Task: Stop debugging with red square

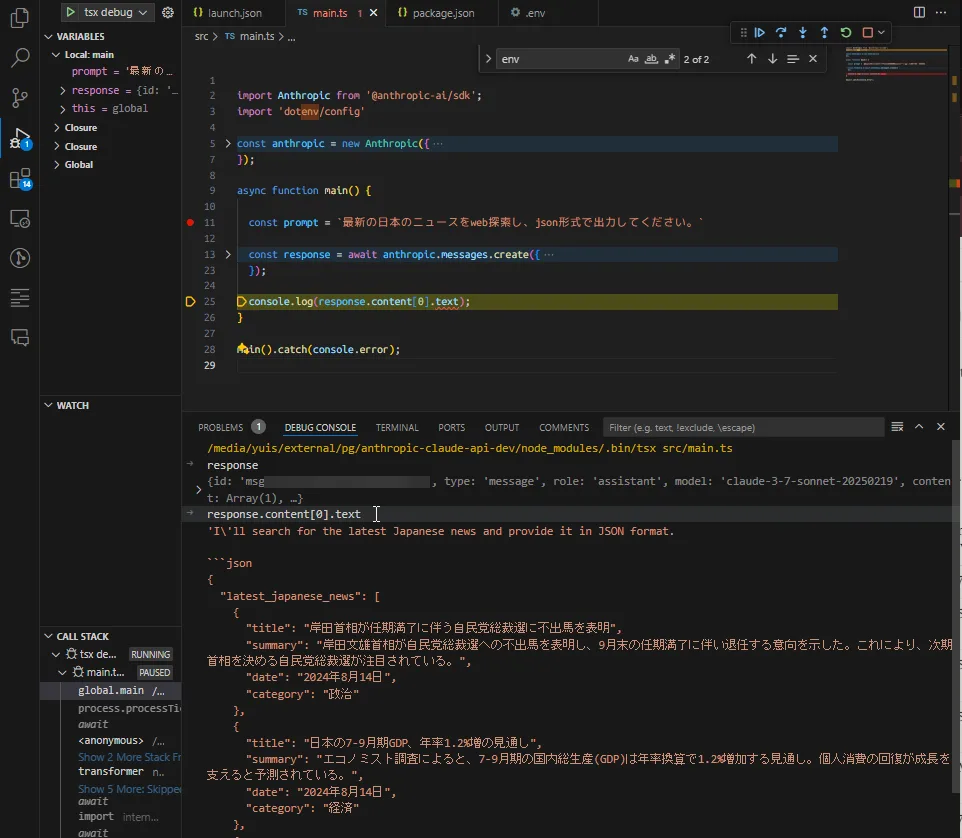Action: click(867, 33)
